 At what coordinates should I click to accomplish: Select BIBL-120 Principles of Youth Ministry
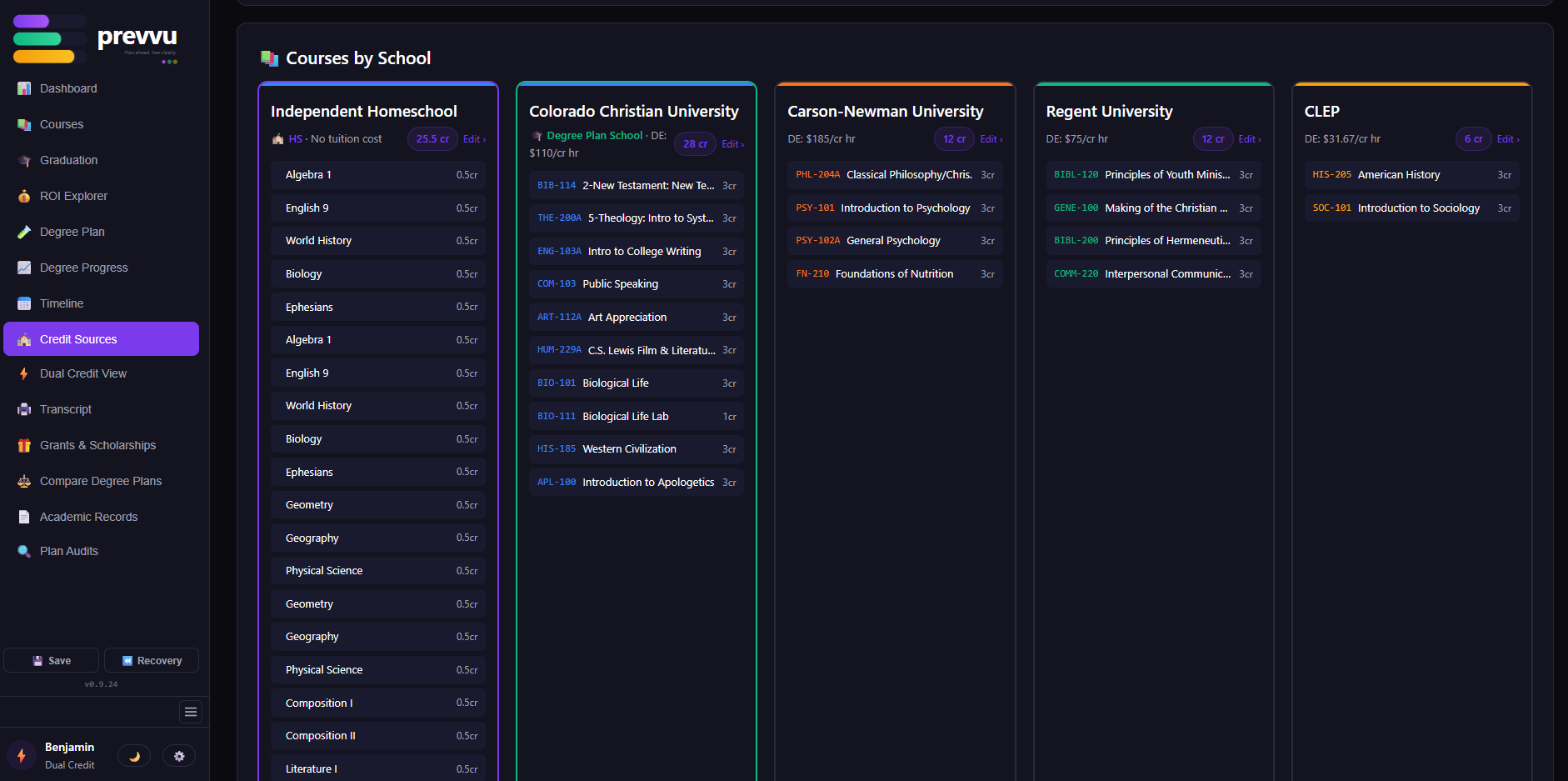coord(1153,175)
